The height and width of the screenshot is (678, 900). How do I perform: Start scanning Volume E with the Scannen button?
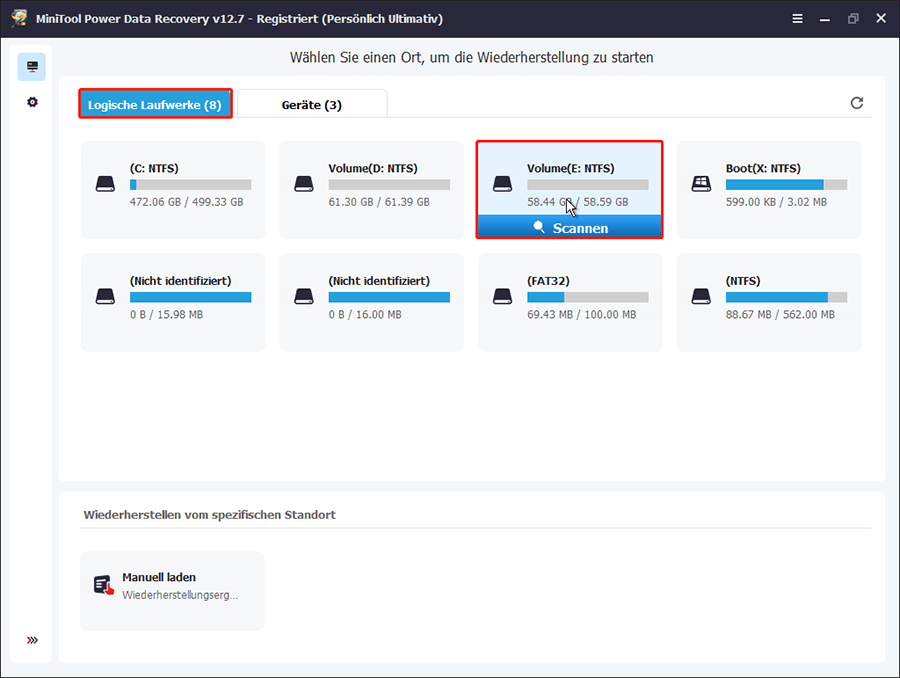coord(569,227)
